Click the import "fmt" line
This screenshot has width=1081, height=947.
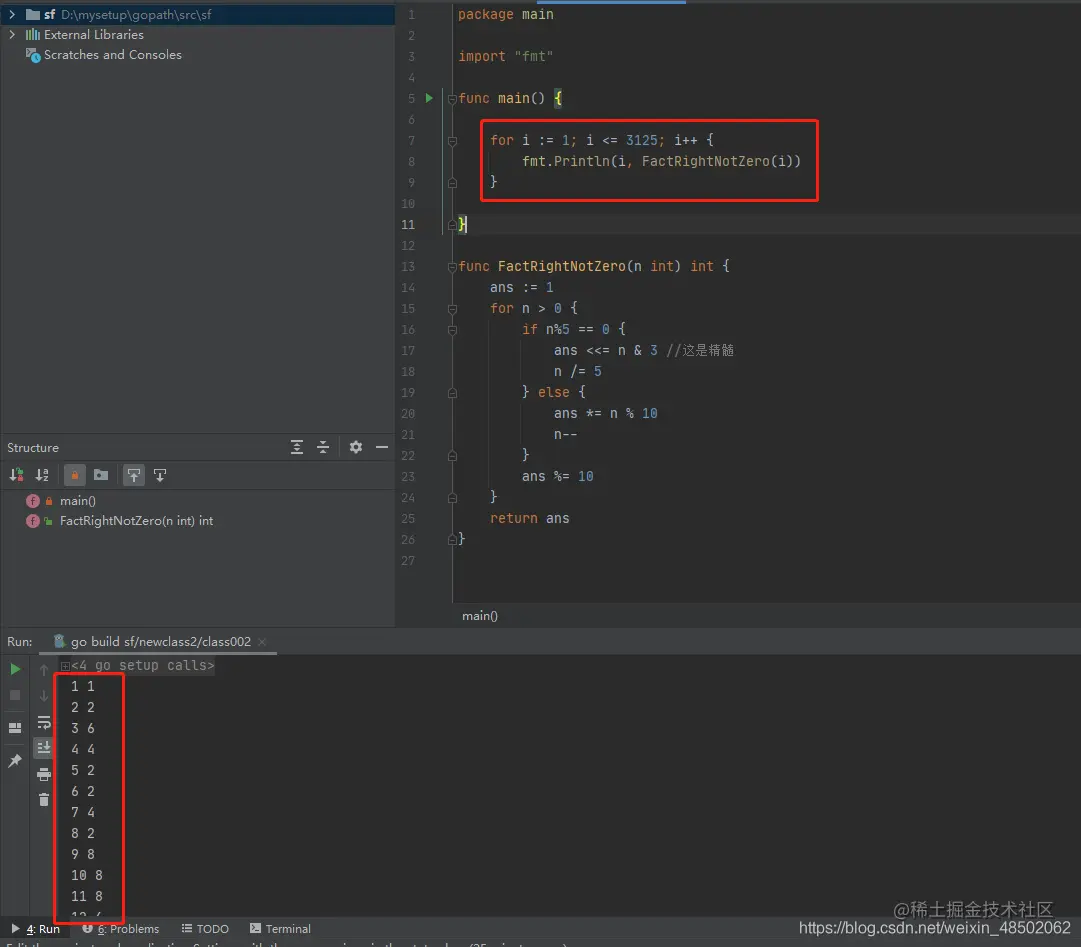click(505, 57)
